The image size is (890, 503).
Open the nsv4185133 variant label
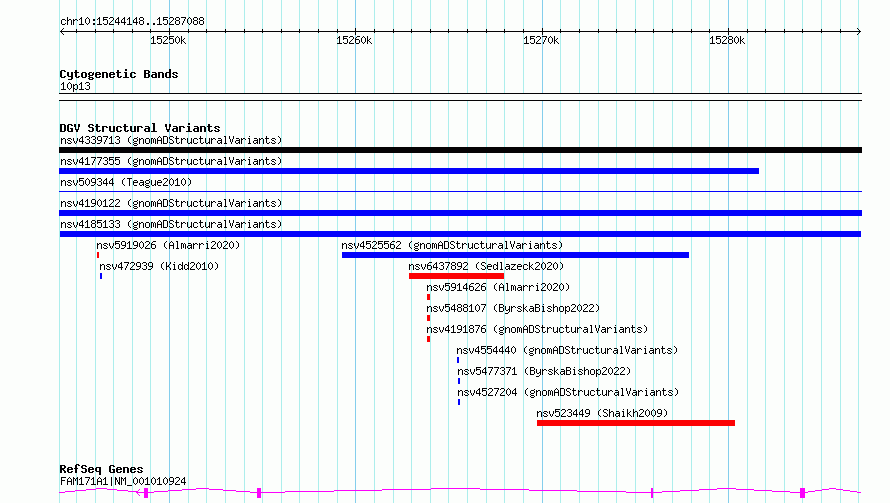[x=171, y=224]
